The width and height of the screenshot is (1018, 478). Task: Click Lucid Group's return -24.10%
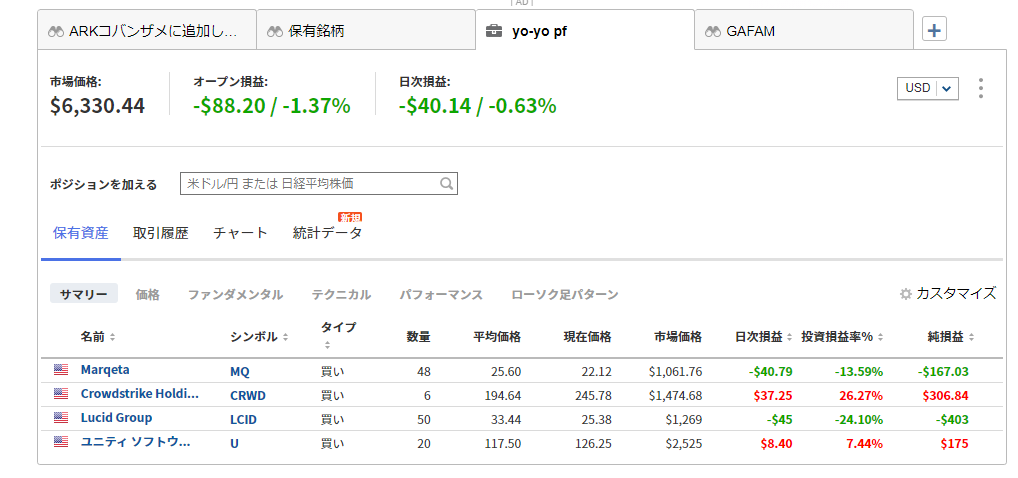click(x=858, y=420)
